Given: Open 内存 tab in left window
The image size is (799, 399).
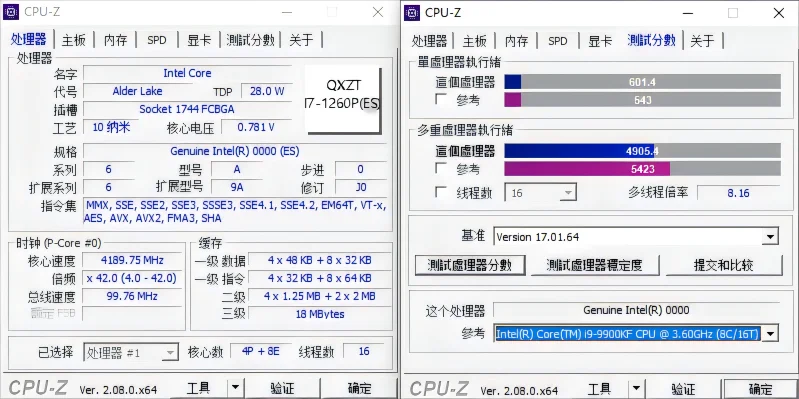Looking at the screenshot, I should 116,40.
